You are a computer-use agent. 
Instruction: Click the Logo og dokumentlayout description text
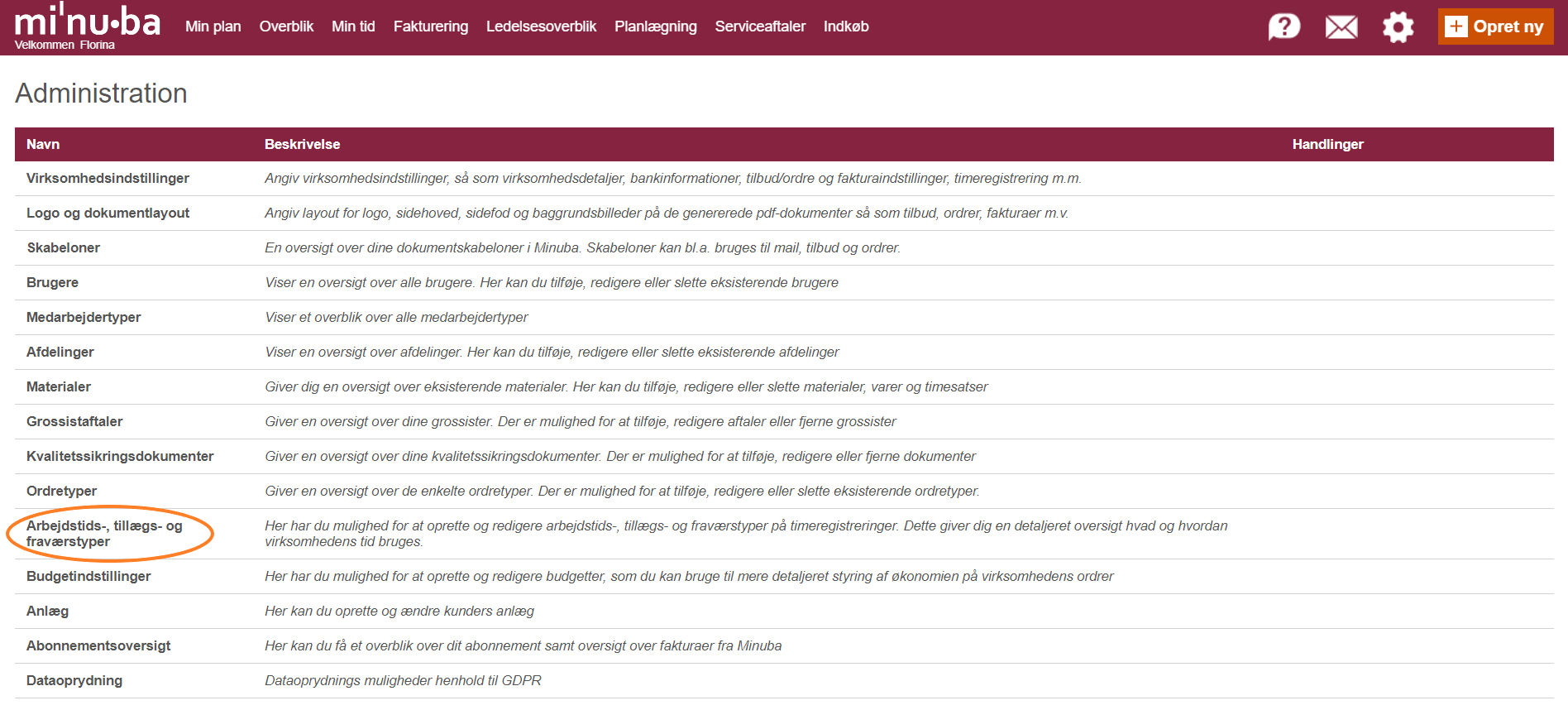coord(667,213)
